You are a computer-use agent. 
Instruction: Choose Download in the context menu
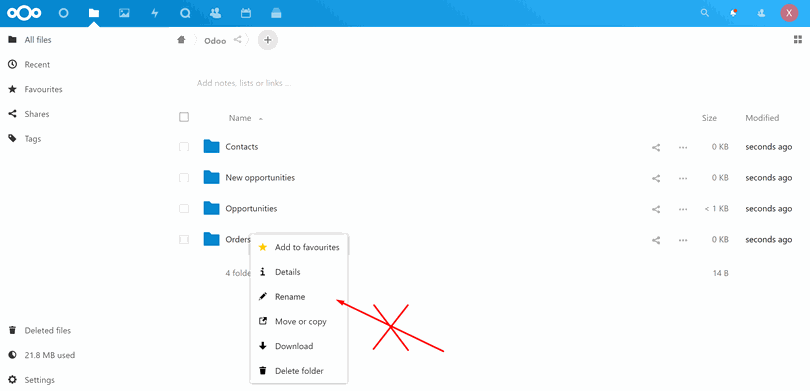299,346
